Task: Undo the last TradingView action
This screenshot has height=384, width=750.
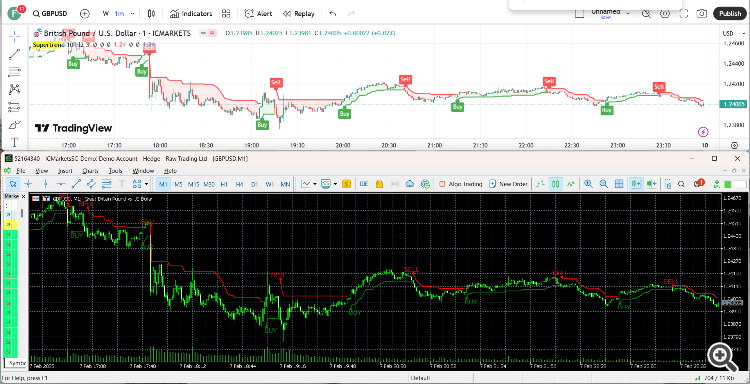Action: 333,13
